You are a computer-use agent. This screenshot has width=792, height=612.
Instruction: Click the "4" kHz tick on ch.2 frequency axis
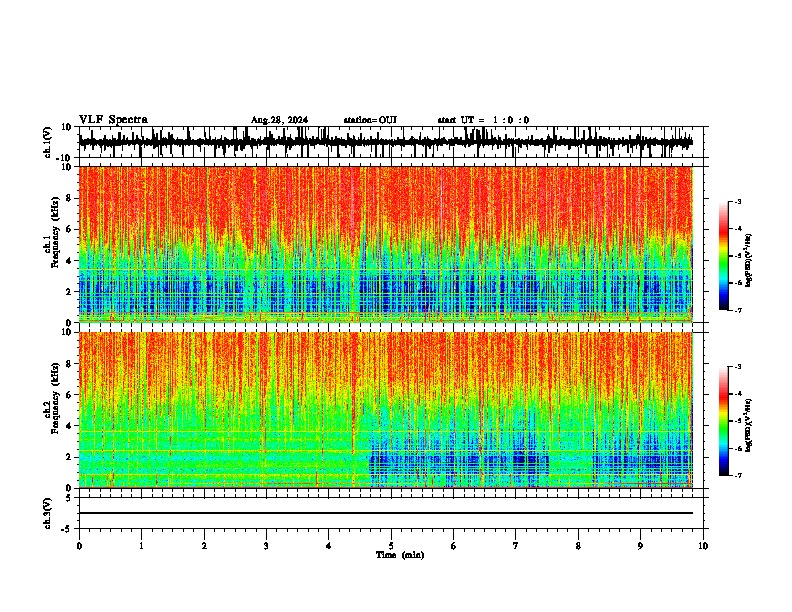pyautogui.click(x=70, y=426)
